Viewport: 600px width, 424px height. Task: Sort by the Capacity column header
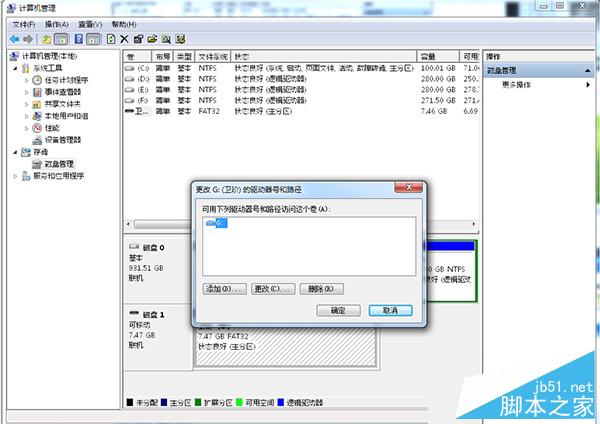coord(438,57)
